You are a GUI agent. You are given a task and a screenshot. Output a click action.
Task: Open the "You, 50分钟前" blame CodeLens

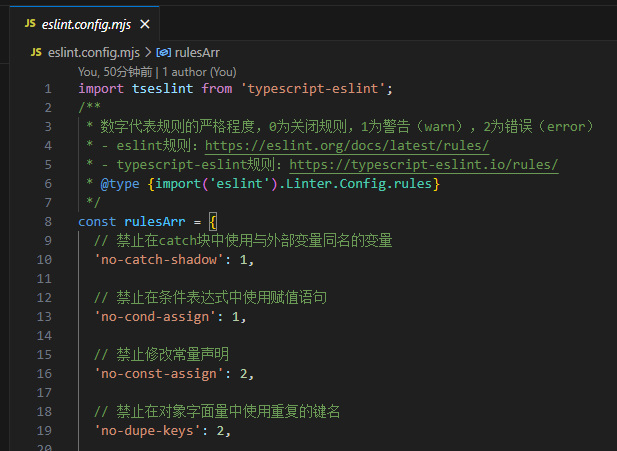click(x=116, y=72)
